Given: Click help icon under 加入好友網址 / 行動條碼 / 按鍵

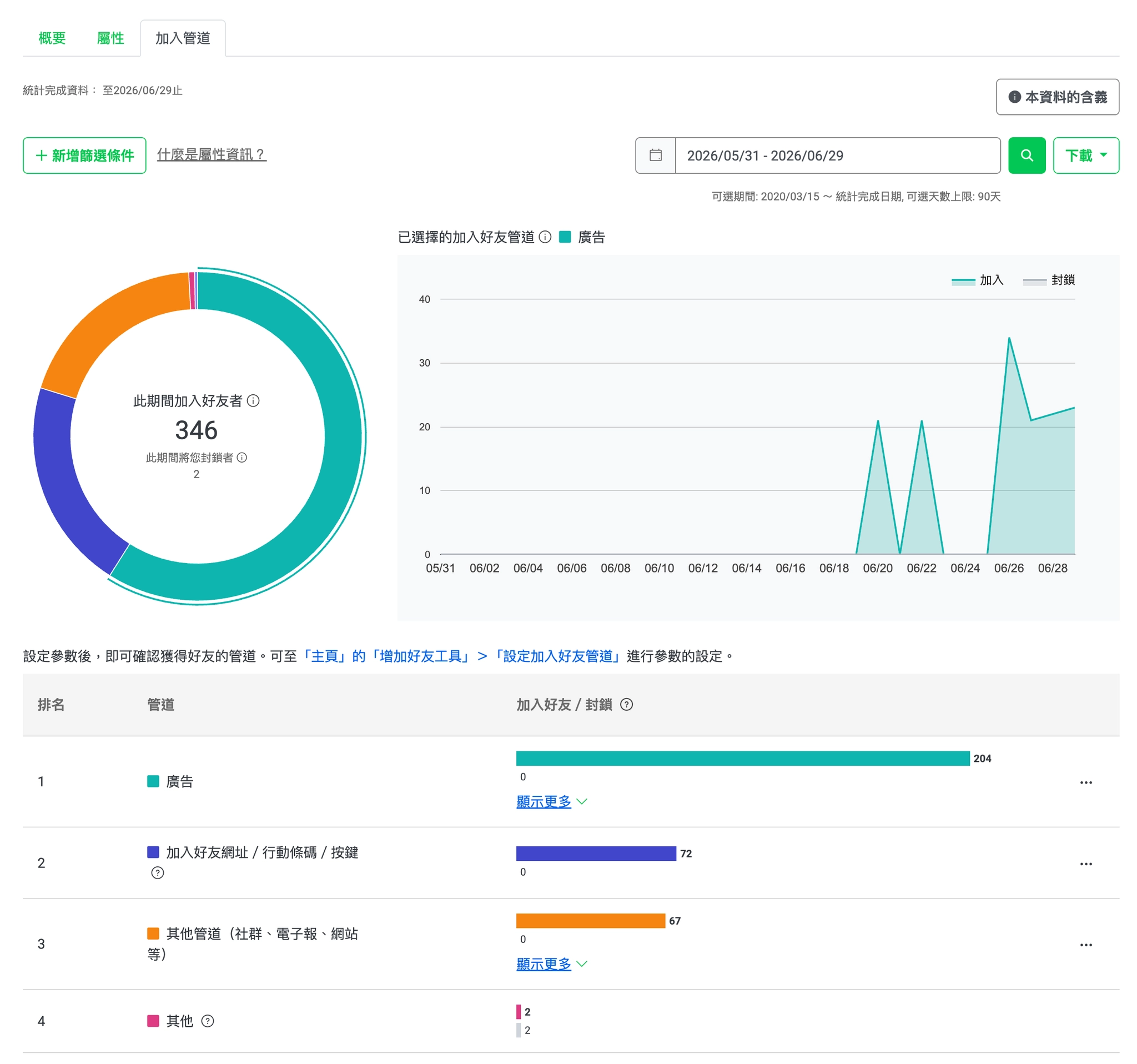Looking at the screenshot, I should click(157, 873).
